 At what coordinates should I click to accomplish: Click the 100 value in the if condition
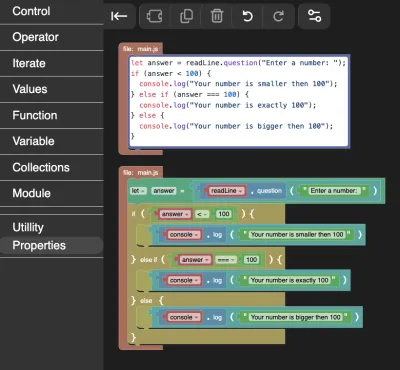coord(224,214)
